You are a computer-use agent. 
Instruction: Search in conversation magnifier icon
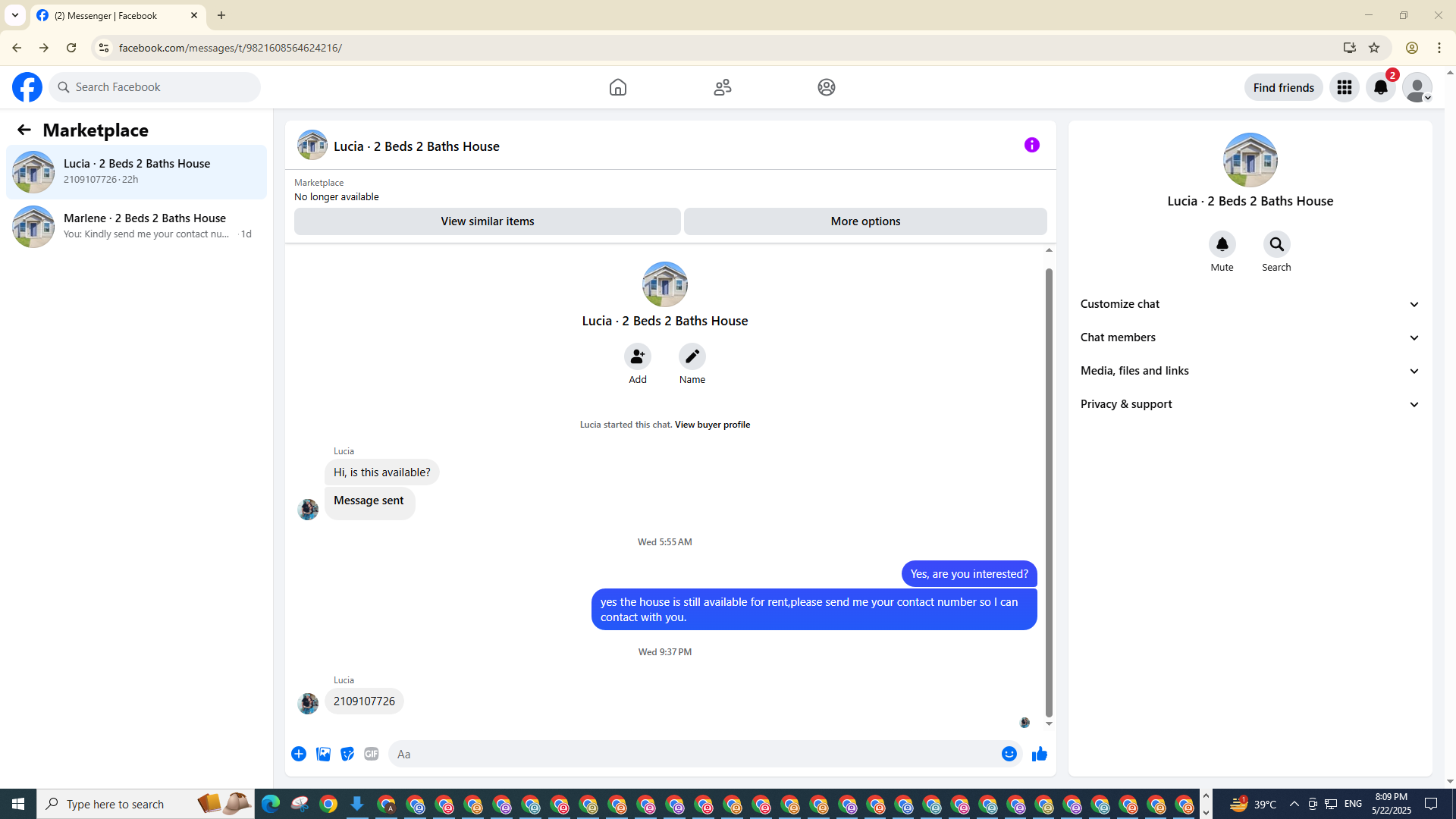(x=1277, y=244)
